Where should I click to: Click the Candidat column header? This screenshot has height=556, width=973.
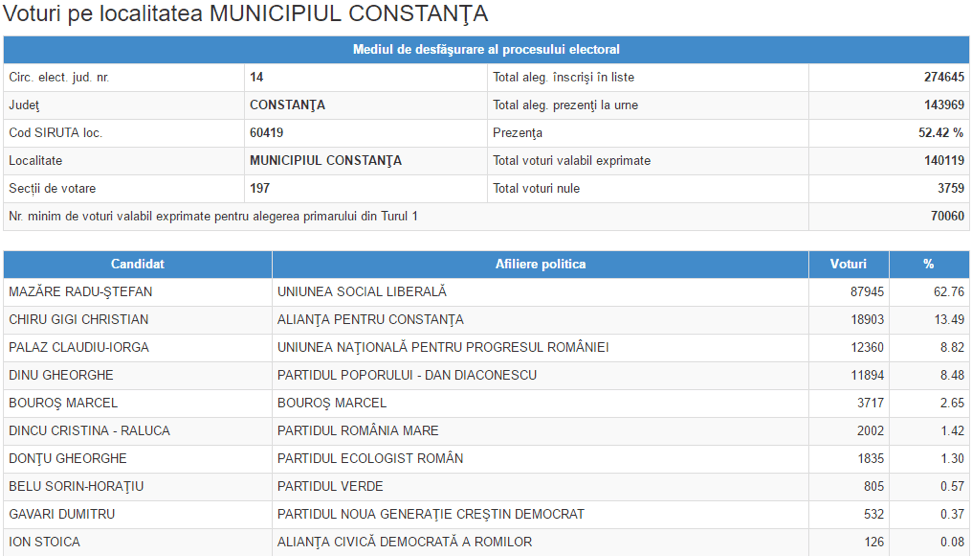coord(137,264)
